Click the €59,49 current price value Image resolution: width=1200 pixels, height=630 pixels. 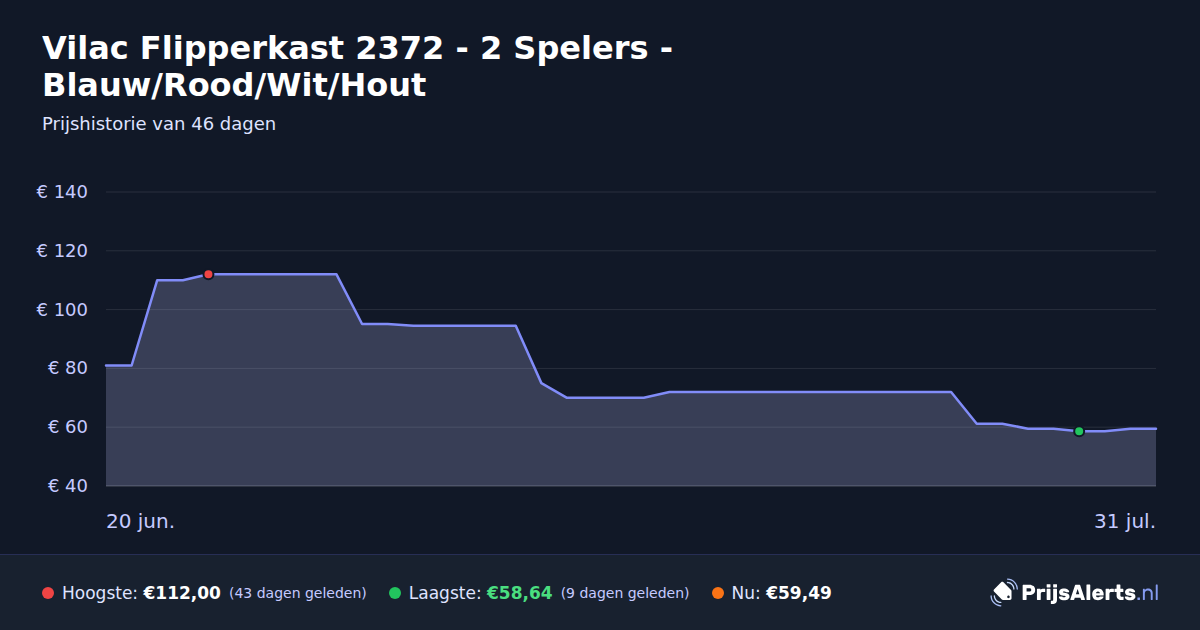click(x=798, y=593)
